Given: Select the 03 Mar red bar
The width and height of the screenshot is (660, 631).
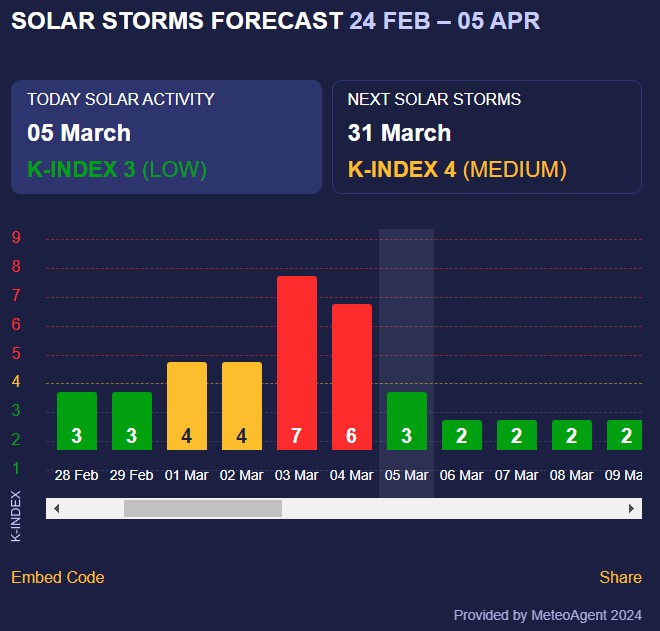Looking at the screenshot, I should click(297, 362).
